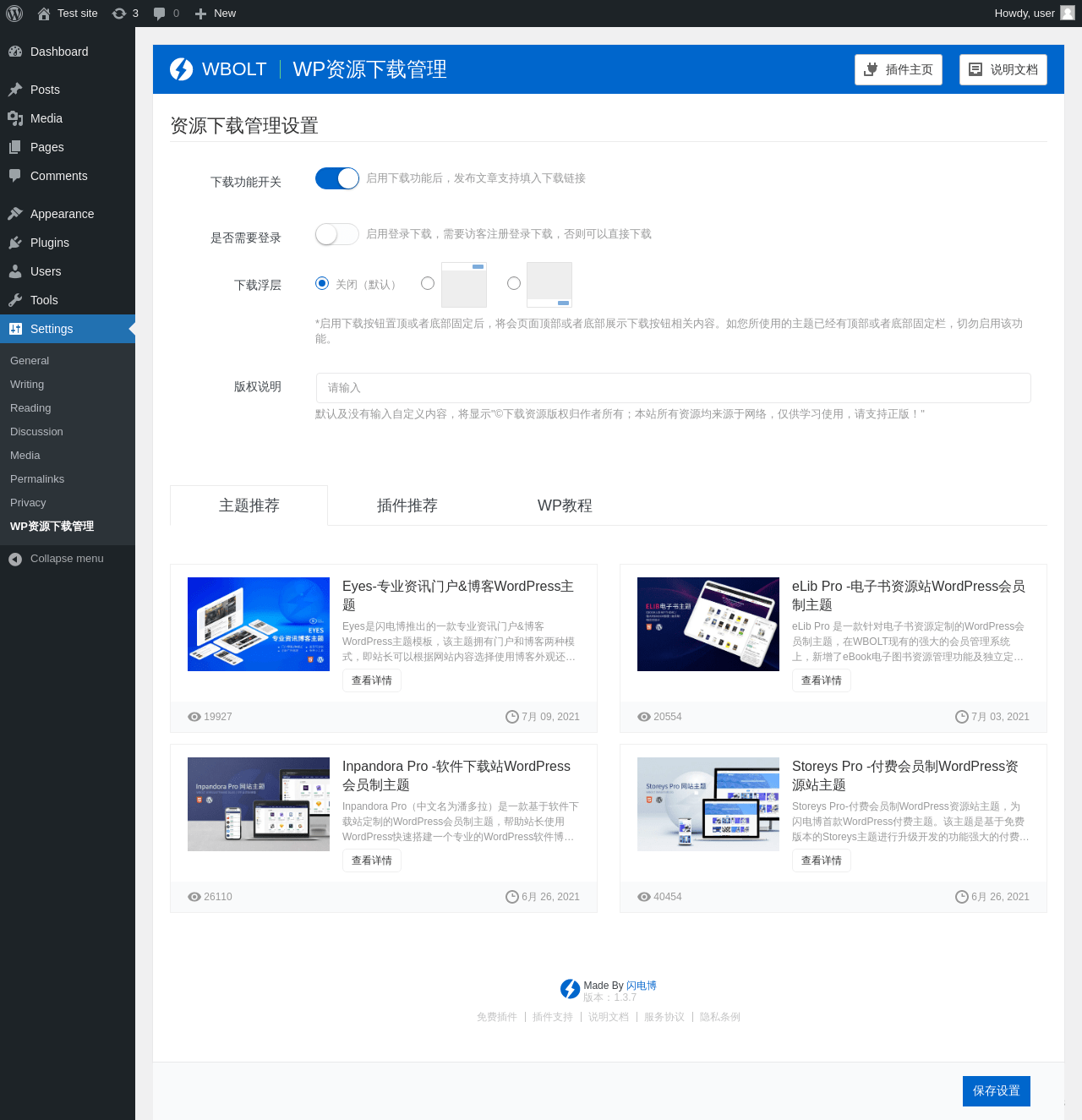1082x1120 pixels.
Task: Click the Settings sliders icon
Action: pos(15,329)
